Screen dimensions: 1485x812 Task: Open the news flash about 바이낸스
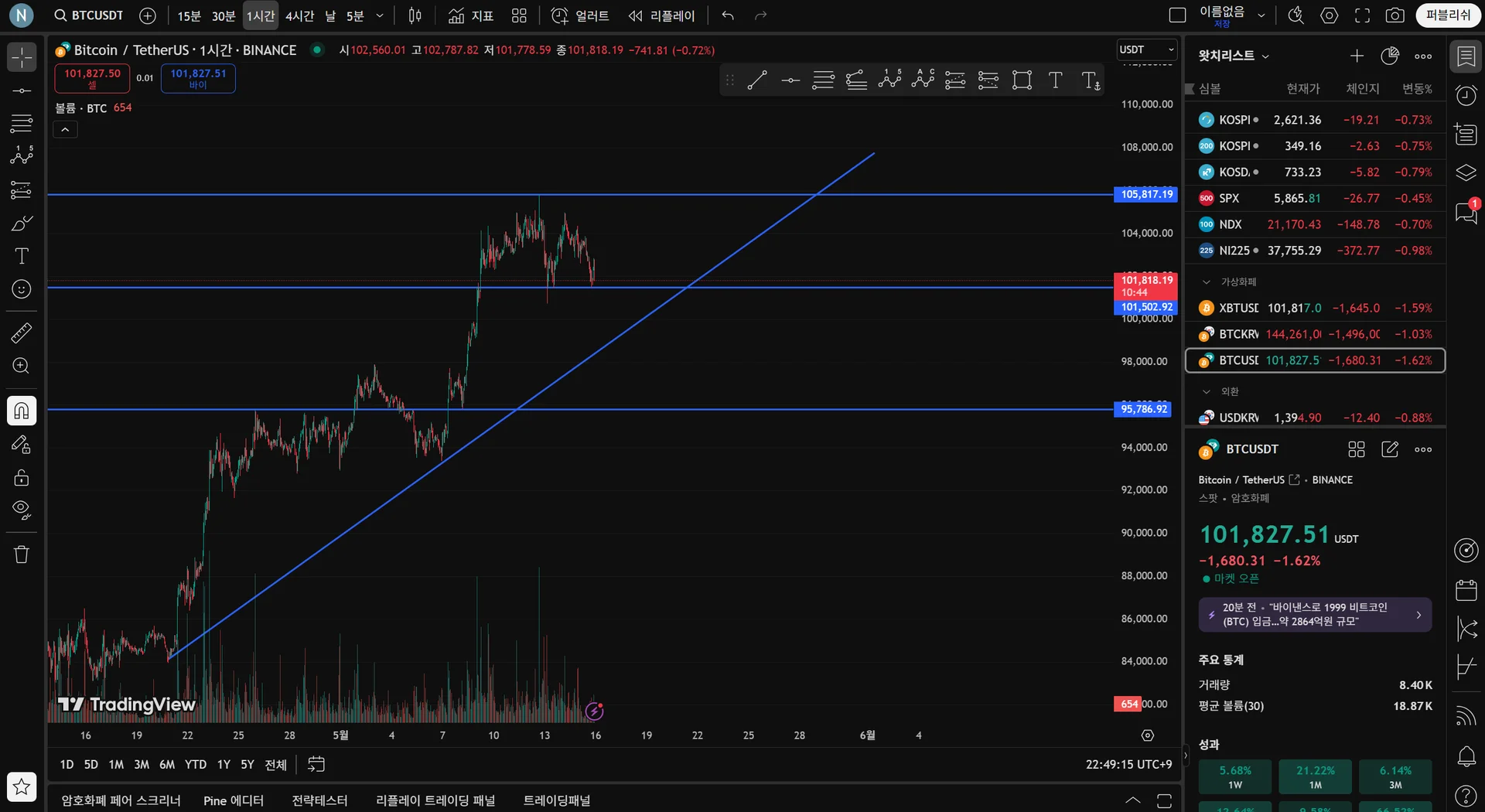1315,615
